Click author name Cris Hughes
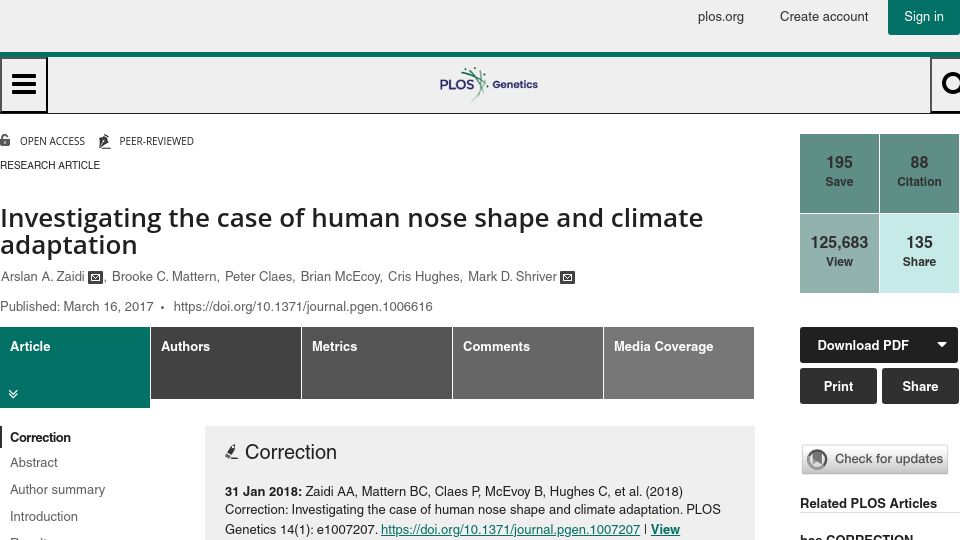Screen dimensions: 960x540 [x=424, y=277]
